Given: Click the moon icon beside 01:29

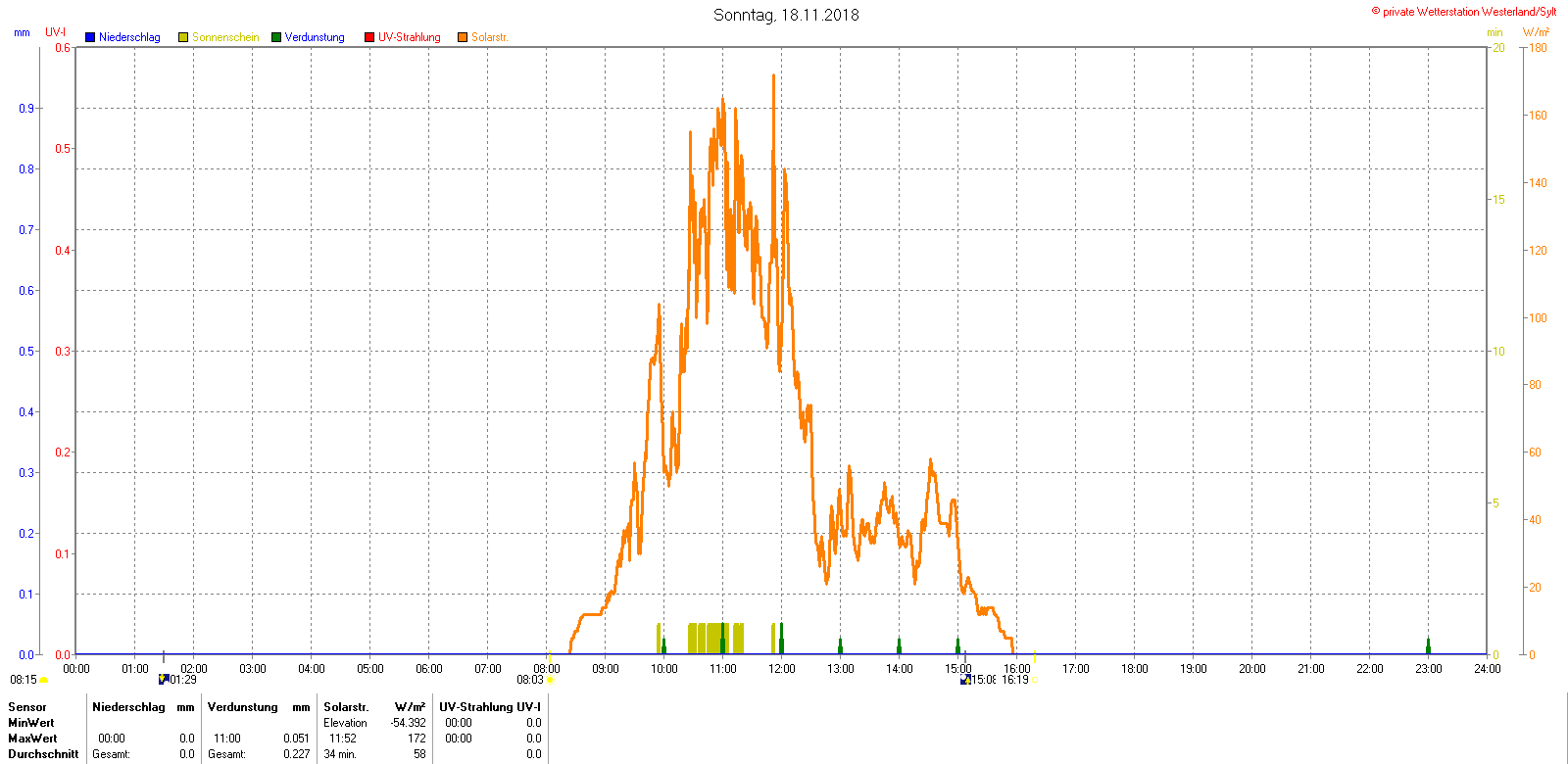Looking at the screenshot, I should [164, 679].
